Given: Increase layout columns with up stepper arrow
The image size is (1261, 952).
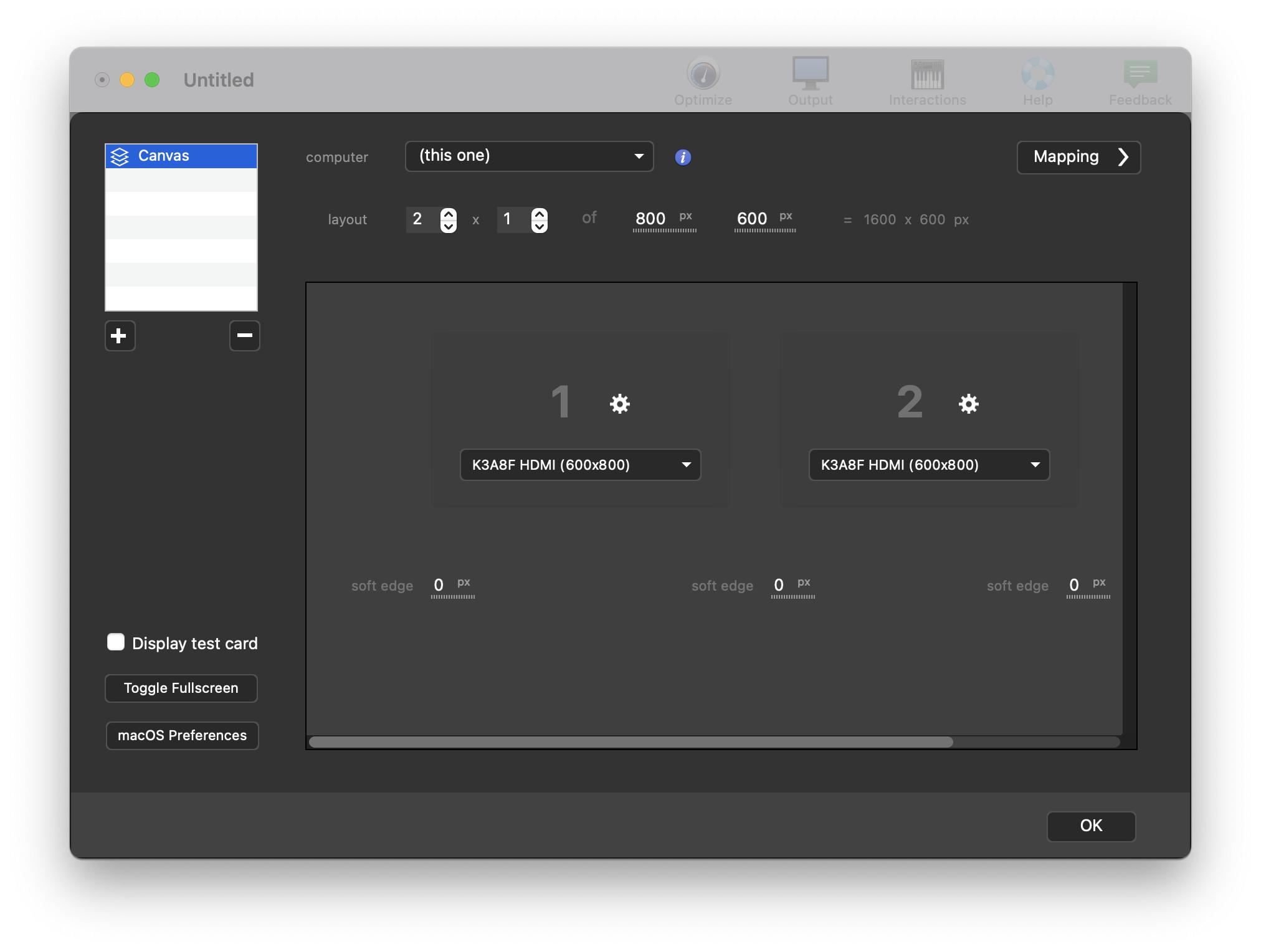Looking at the screenshot, I should pos(448,213).
